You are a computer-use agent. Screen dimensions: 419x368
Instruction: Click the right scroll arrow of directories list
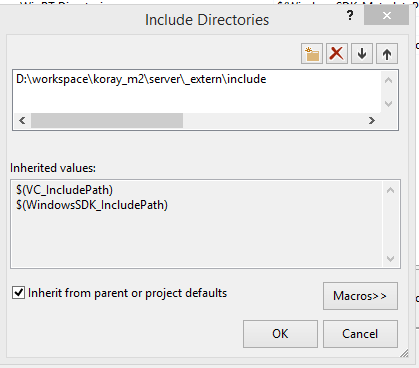pyautogui.click(x=372, y=120)
